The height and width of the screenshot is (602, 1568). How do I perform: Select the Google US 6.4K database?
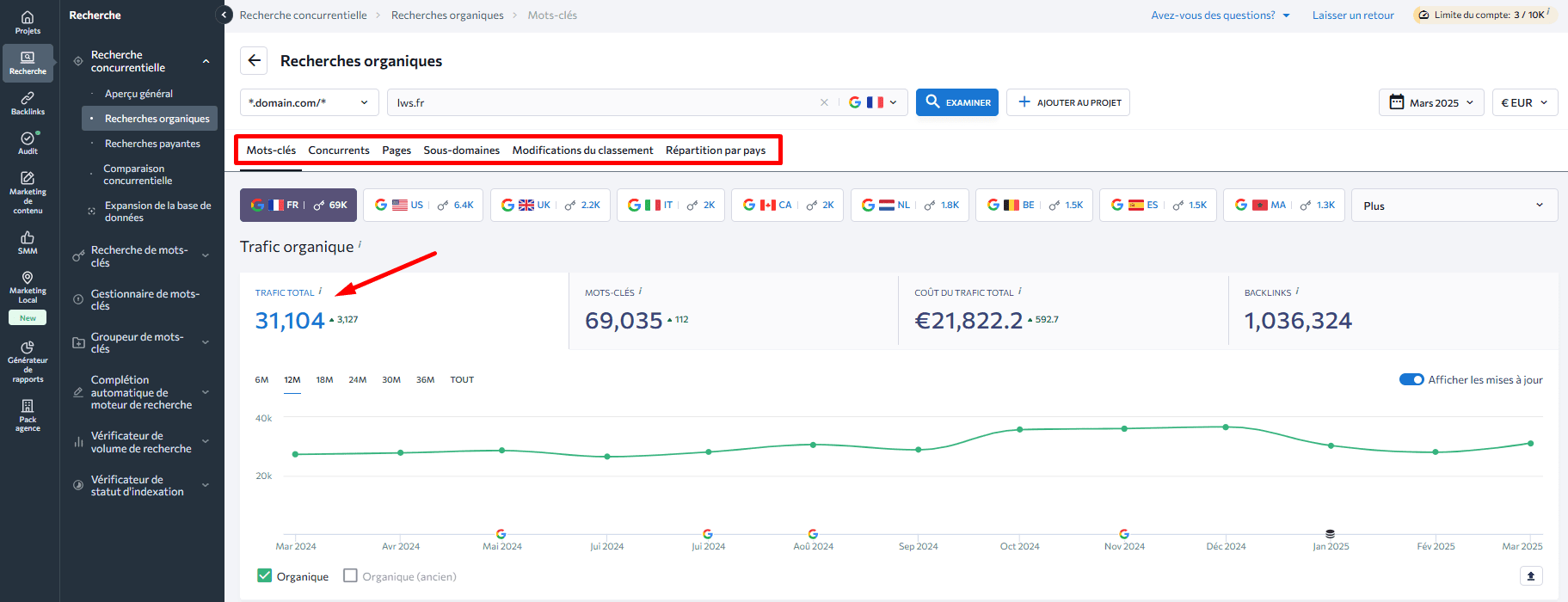(x=423, y=205)
